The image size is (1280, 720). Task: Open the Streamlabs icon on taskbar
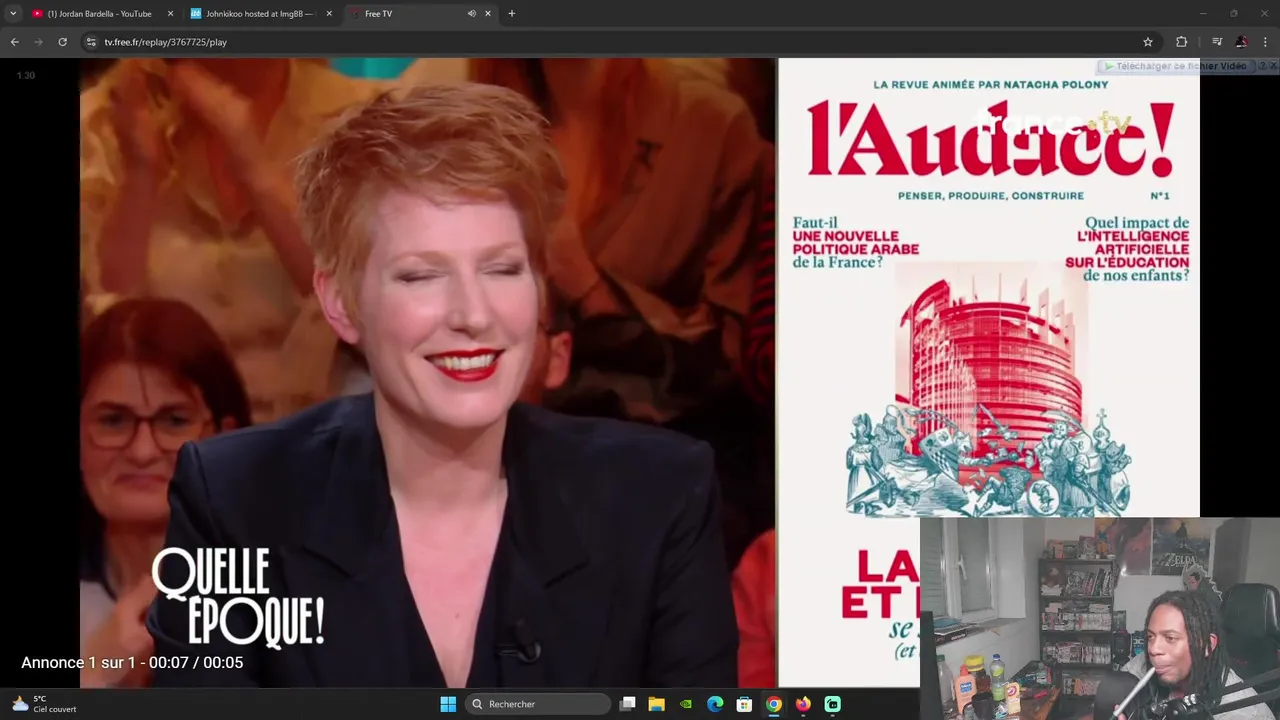pyautogui.click(x=832, y=704)
